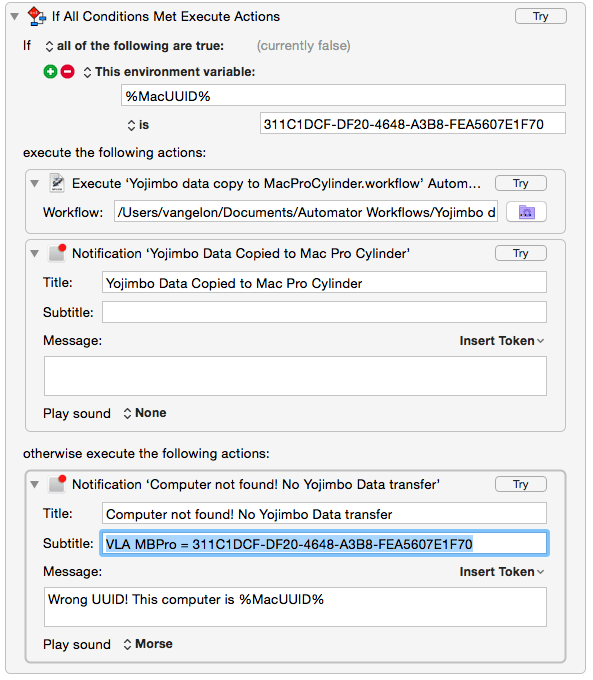
Task: Click the Computer not found notification icon
Action: coord(57,484)
